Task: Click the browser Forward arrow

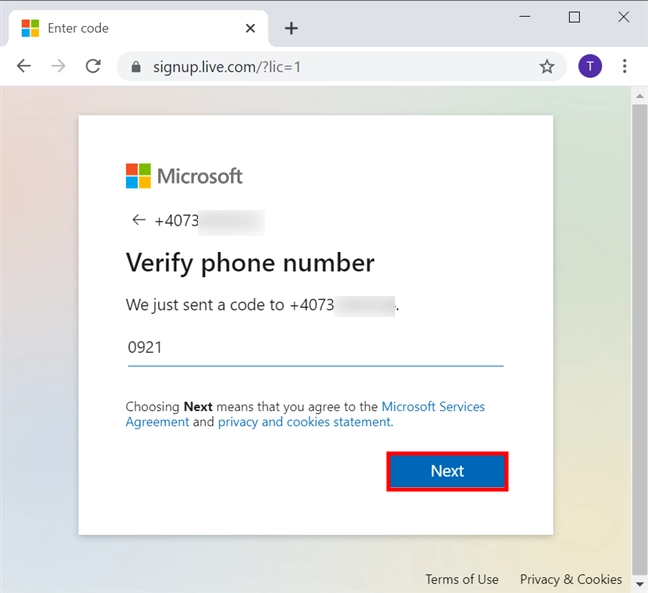Action: tap(58, 66)
